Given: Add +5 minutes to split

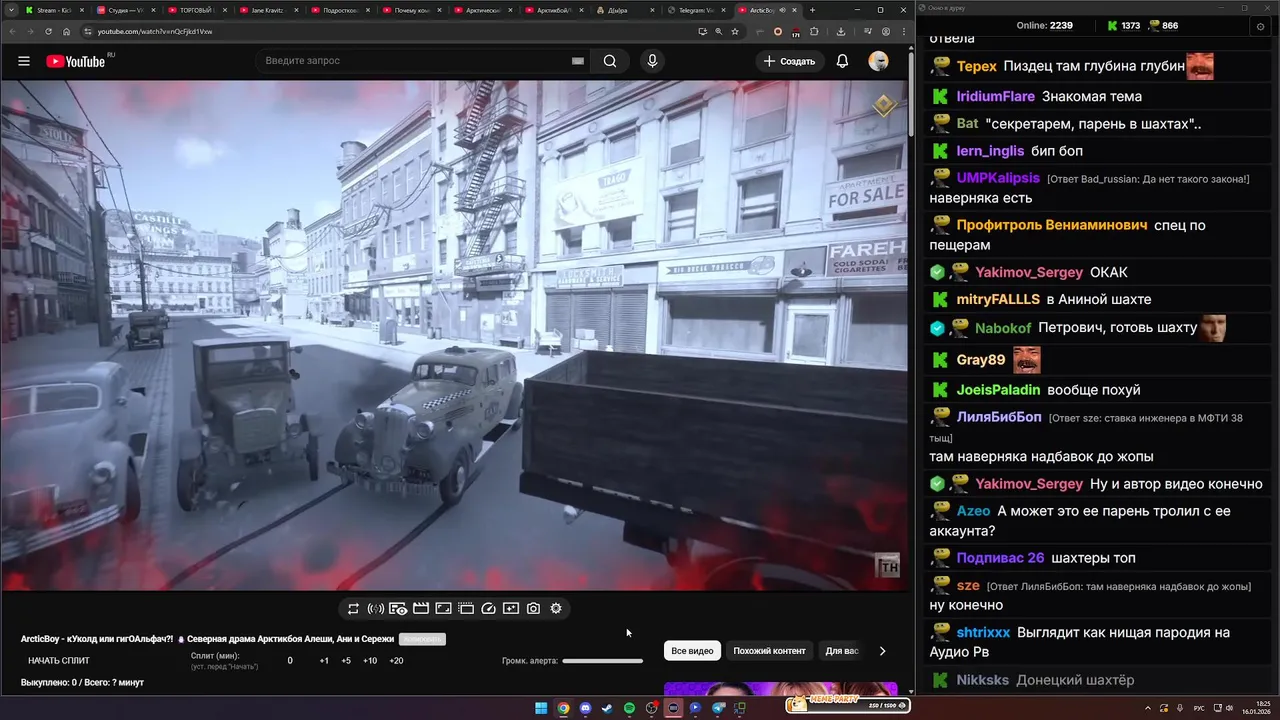Looking at the screenshot, I should coord(346,661).
